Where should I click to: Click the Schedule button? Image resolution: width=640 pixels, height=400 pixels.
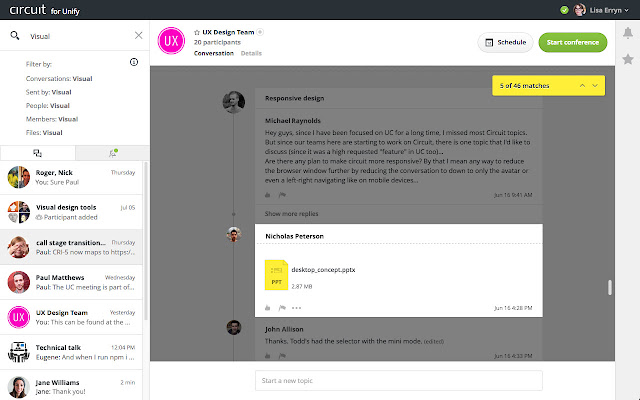[x=505, y=43]
